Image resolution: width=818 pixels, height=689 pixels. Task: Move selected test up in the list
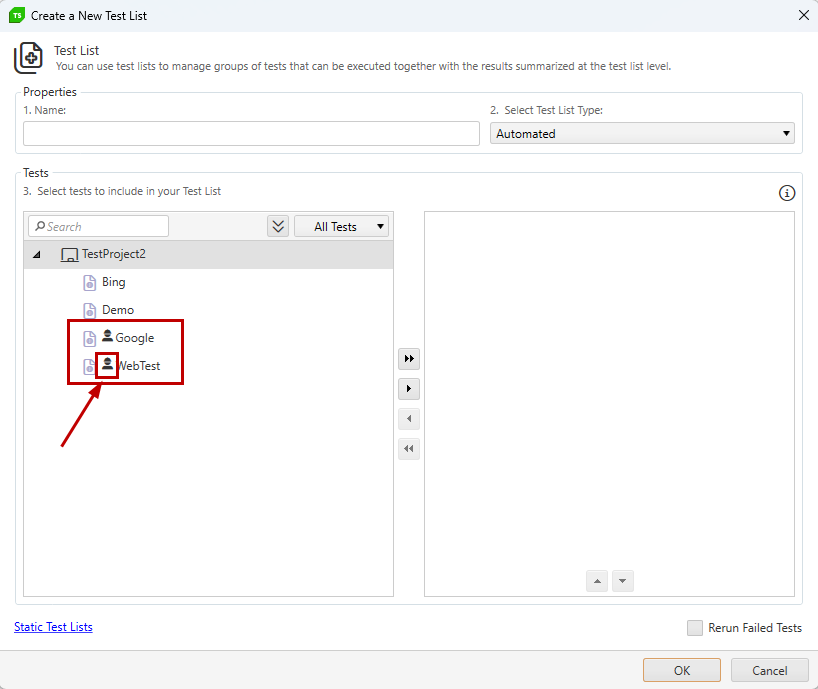click(597, 581)
